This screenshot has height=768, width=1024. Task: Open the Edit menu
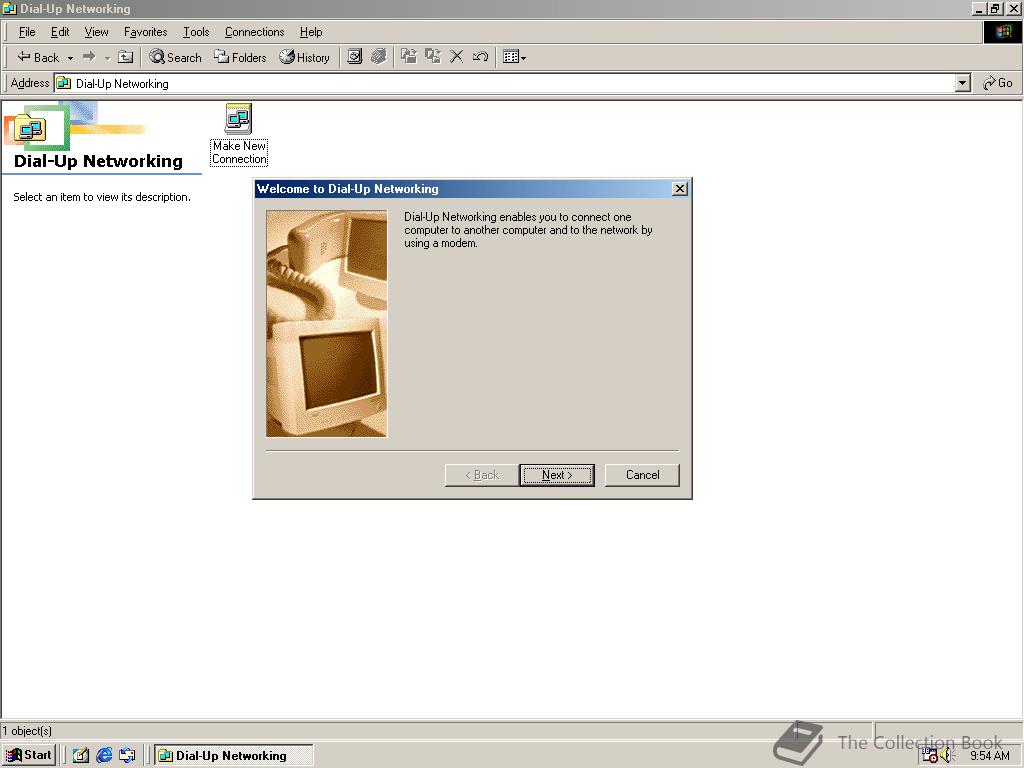pos(60,32)
